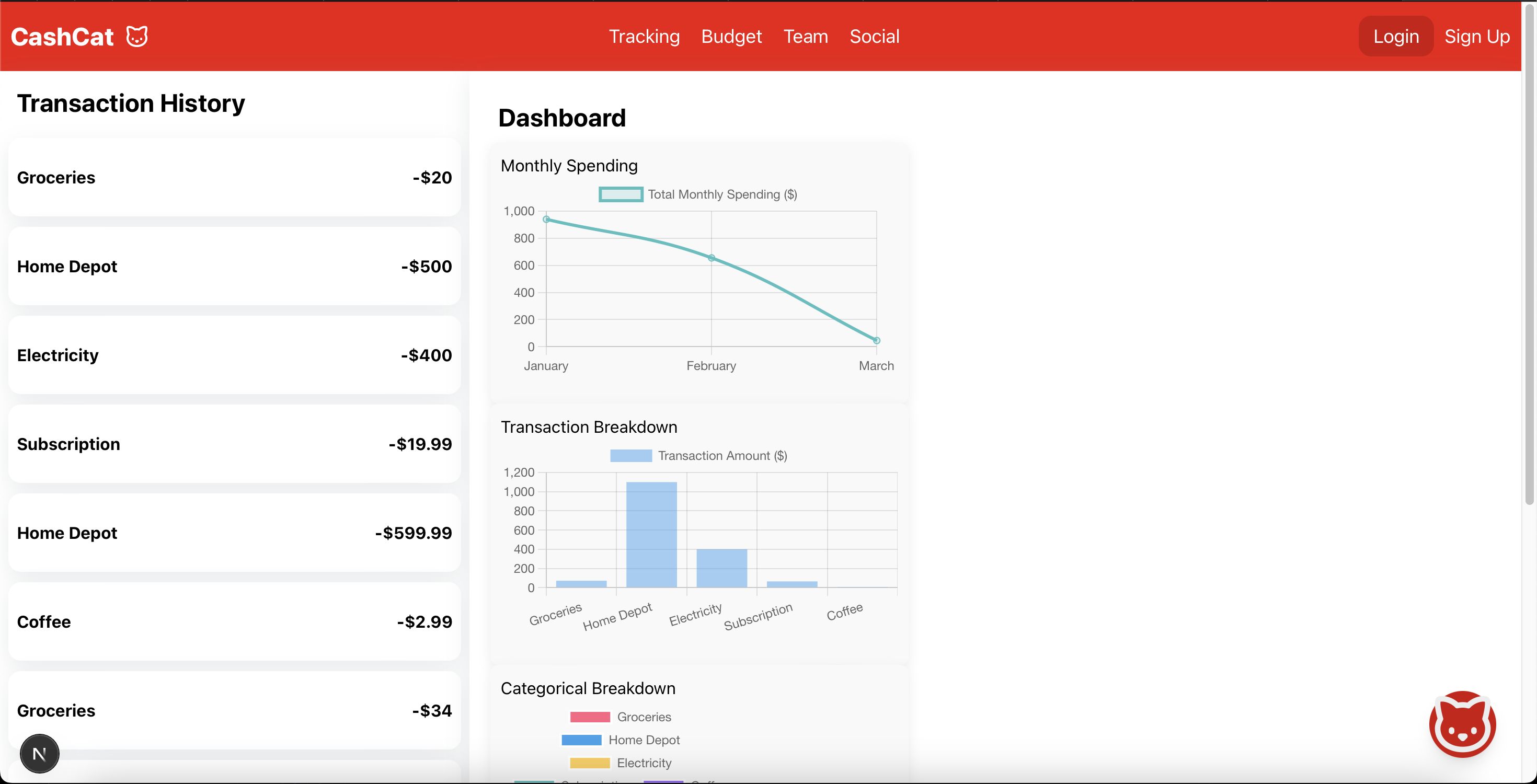1537x784 pixels.
Task: Click the CashCat brand title
Action: point(62,37)
